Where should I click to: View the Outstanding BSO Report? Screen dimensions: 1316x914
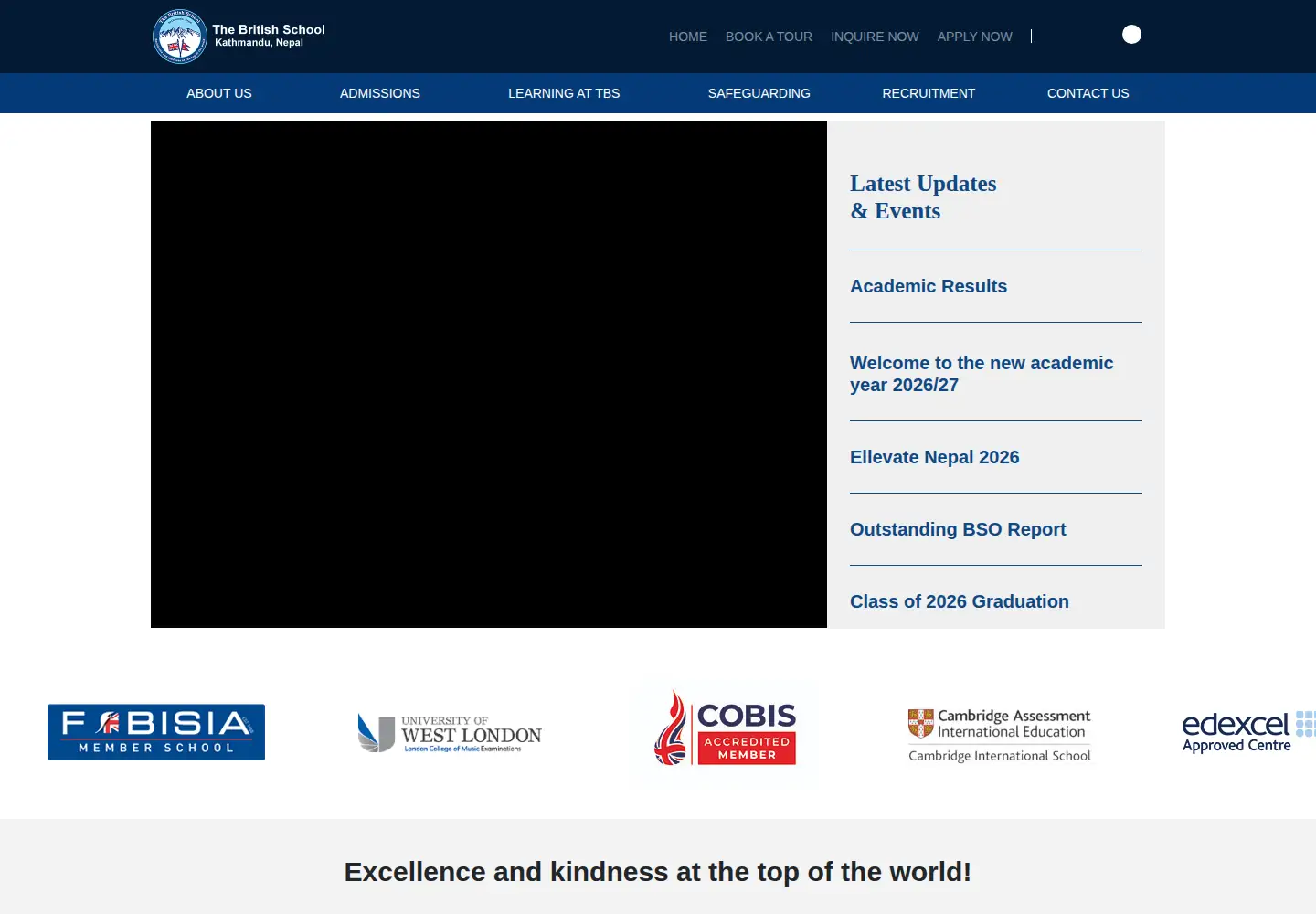[x=958, y=529]
